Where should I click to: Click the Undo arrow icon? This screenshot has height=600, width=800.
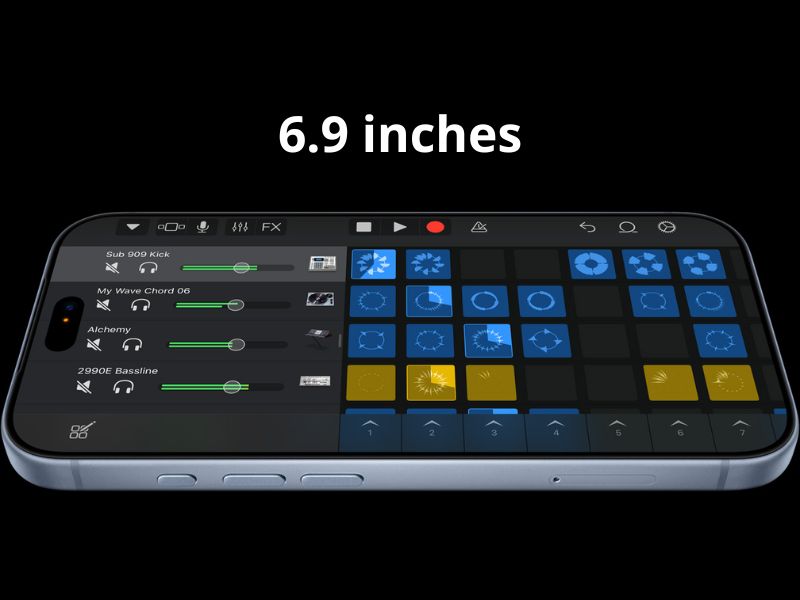coord(588,227)
